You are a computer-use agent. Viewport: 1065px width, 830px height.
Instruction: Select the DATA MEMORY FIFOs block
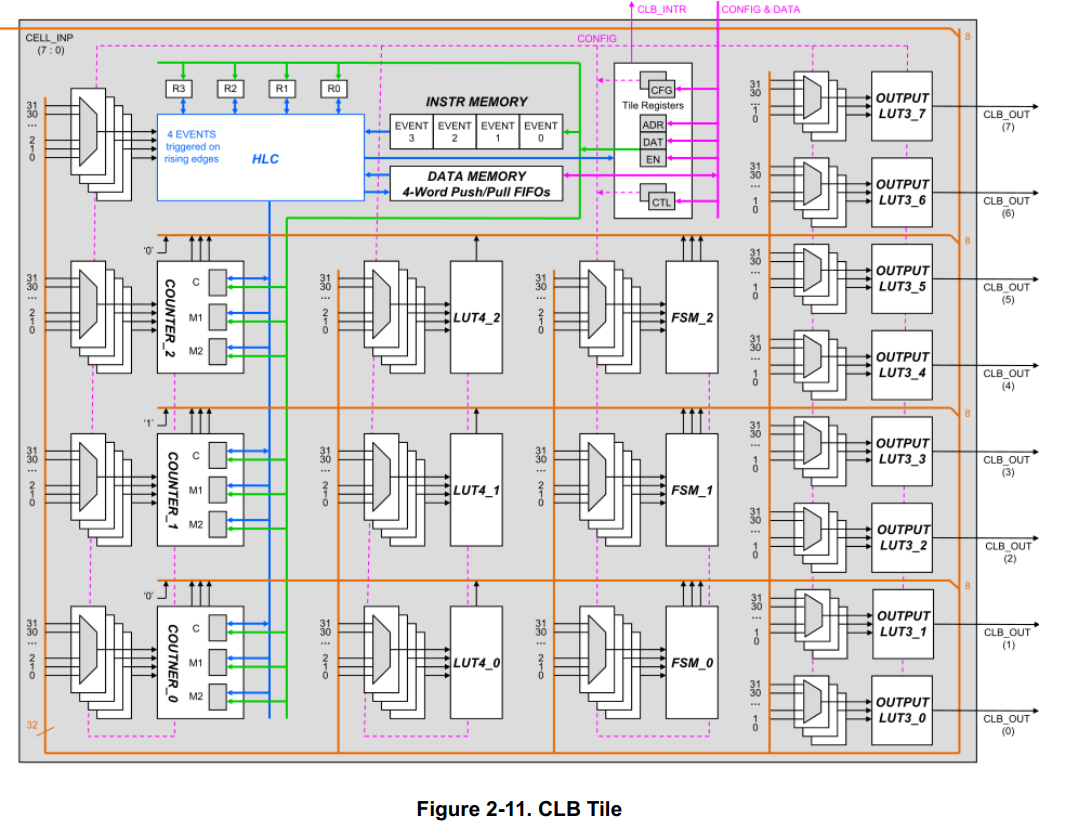click(476, 185)
